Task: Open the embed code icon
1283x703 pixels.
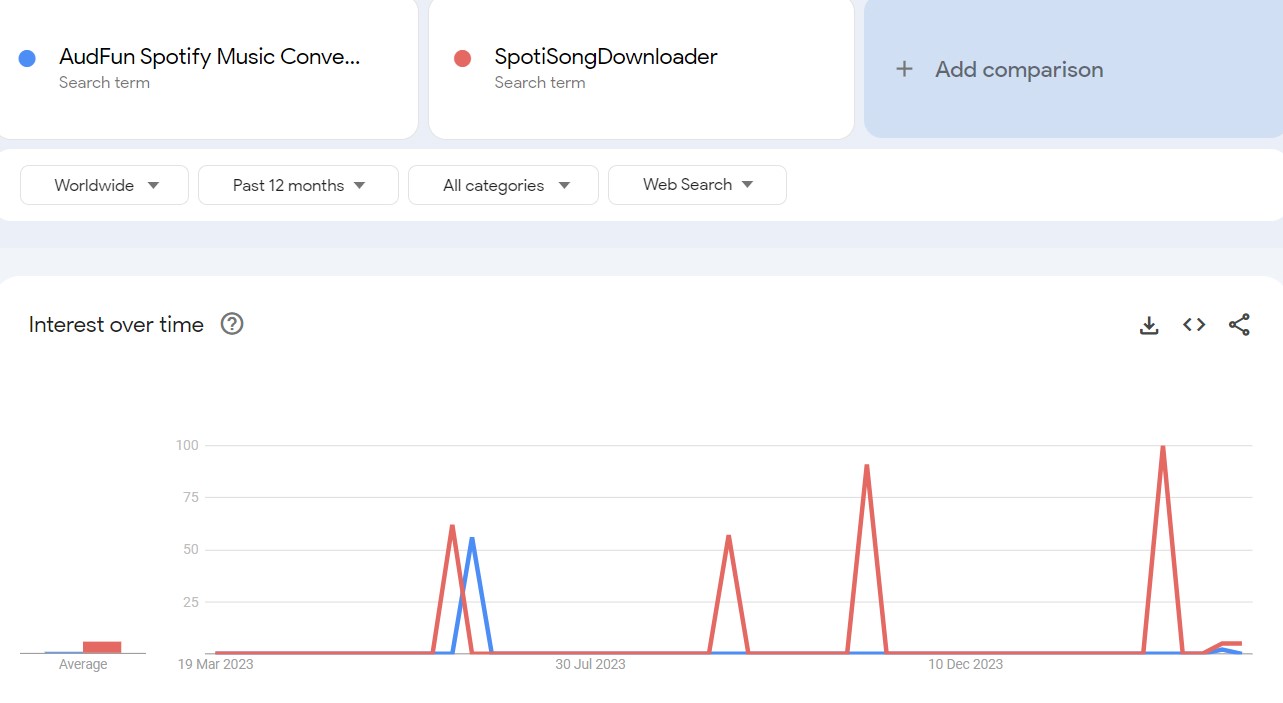Action: click(x=1194, y=325)
